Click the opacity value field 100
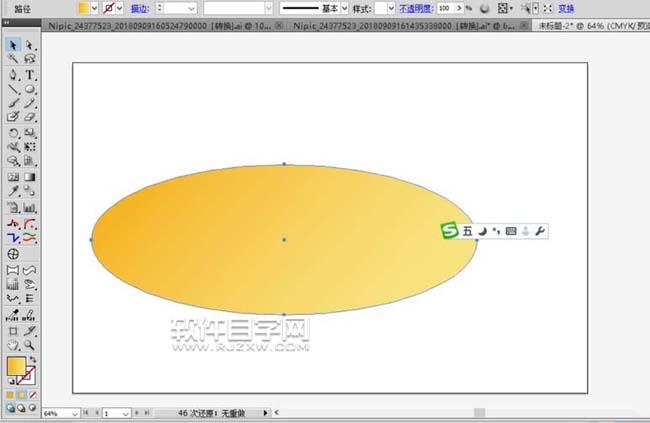650x423 pixels. 446,8
